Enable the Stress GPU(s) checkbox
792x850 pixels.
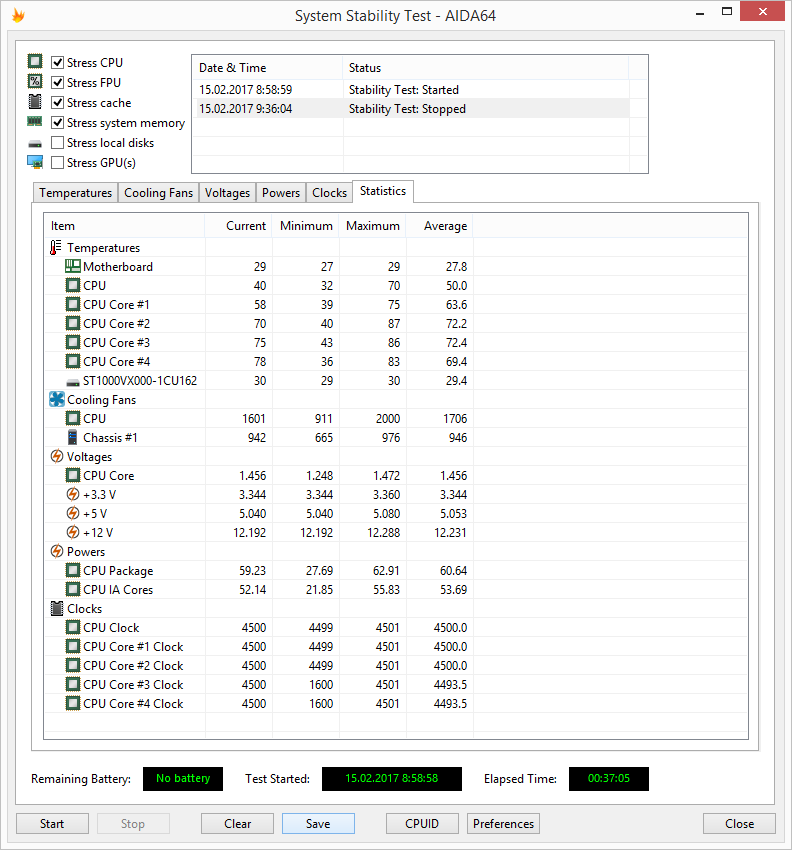(x=57, y=163)
